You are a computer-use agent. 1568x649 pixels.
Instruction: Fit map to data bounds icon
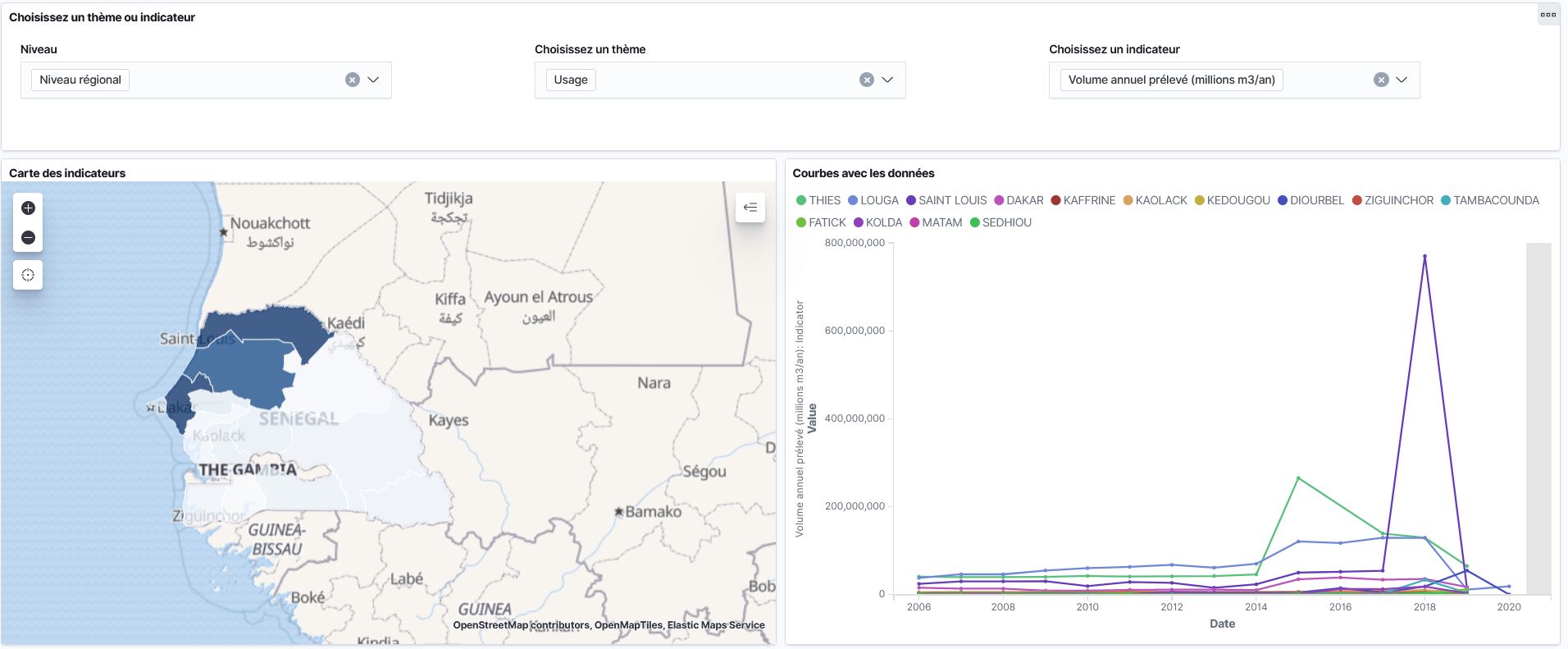pyautogui.click(x=28, y=275)
